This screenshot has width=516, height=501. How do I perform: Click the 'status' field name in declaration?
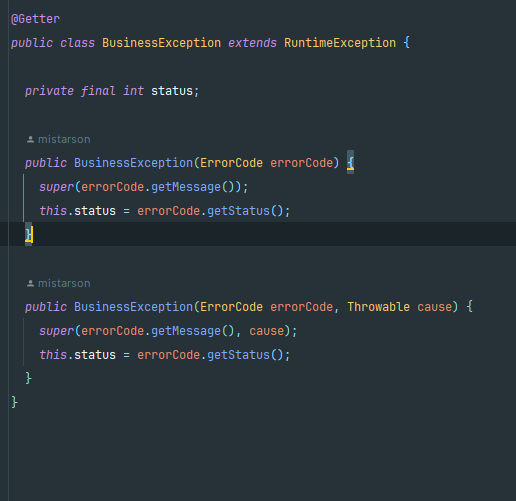(x=172, y=91)
